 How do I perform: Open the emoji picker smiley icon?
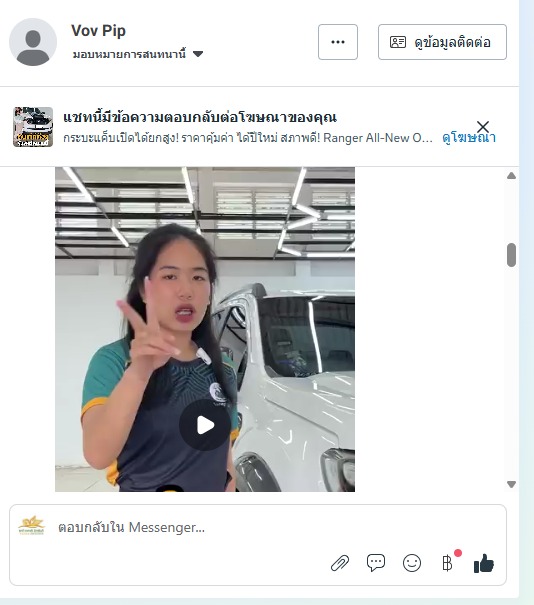(412, 563)
